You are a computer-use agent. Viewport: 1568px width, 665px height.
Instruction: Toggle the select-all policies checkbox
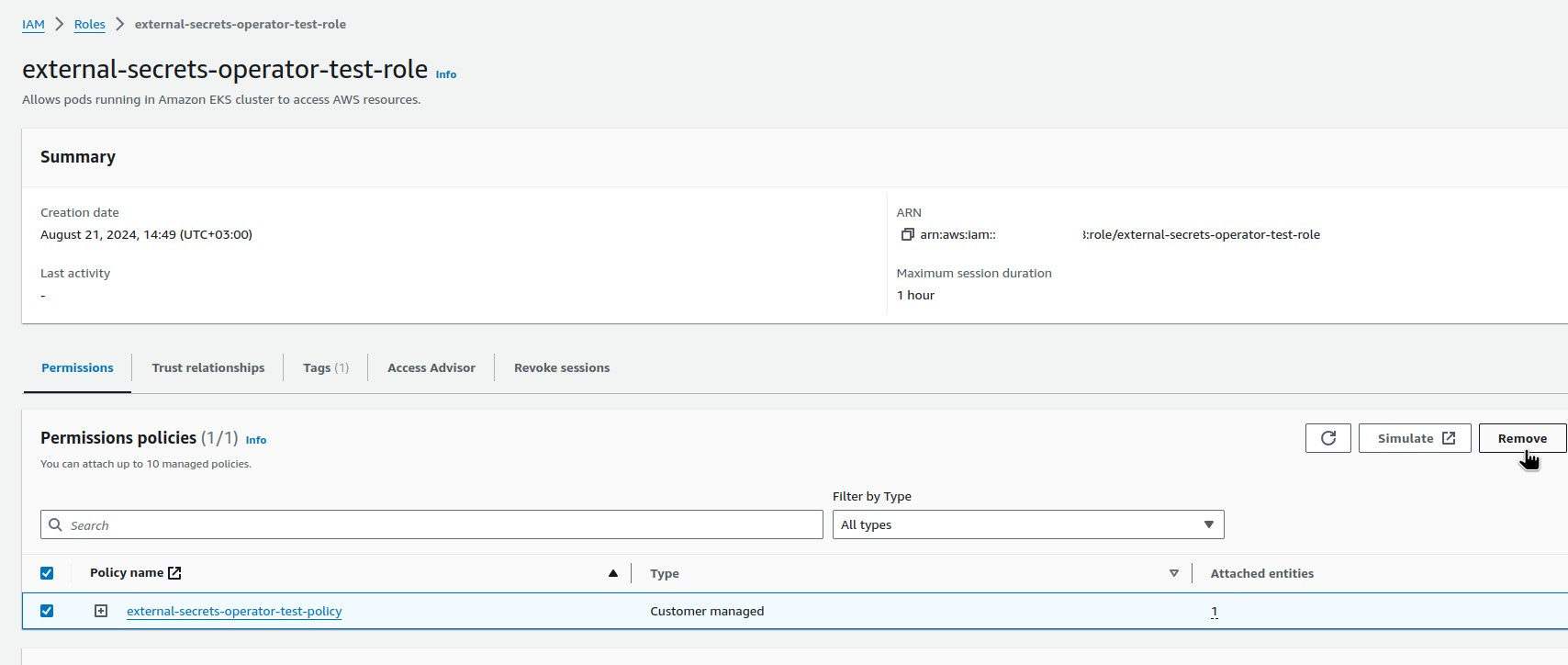pos(47,573)
